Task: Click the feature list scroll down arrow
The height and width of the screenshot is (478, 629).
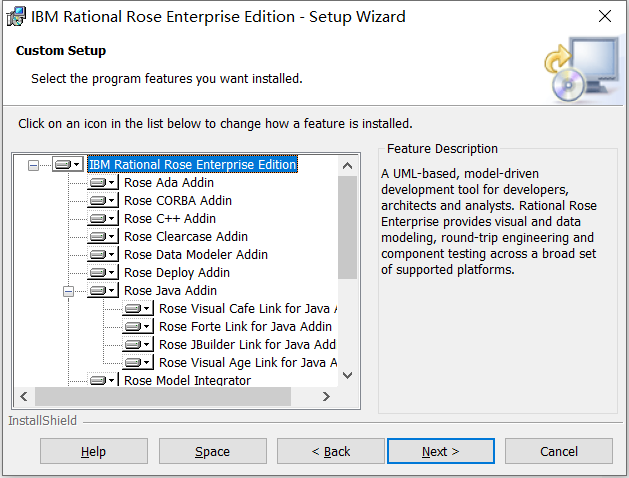Action: pos(347,376)
